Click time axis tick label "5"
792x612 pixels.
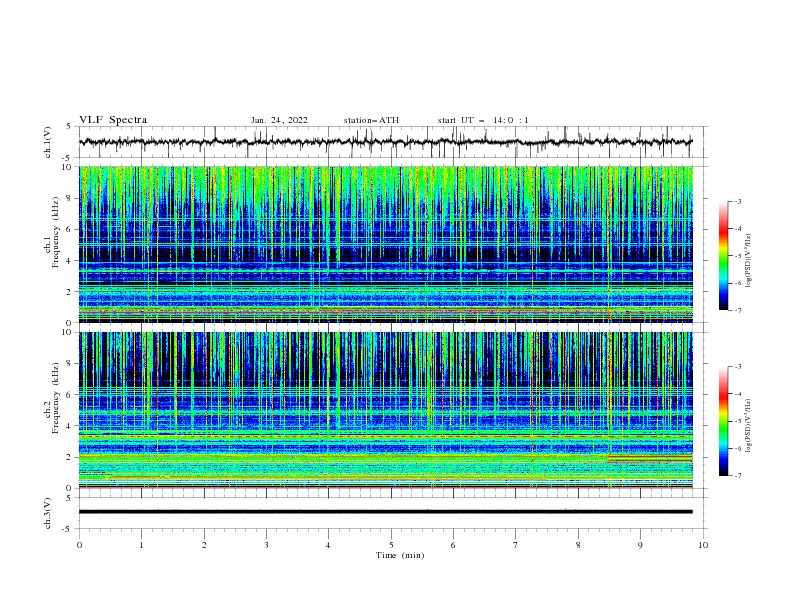coord(391,545)
